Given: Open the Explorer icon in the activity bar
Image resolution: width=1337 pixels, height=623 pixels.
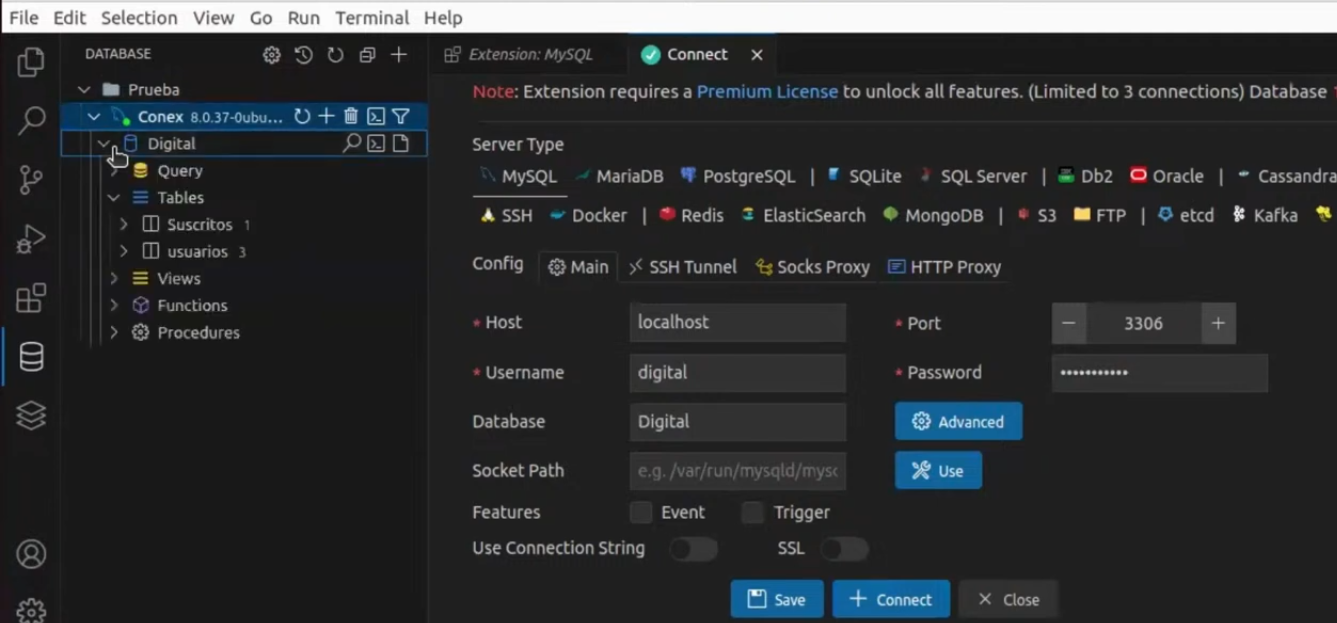Looking at the screenshot, I should coord(31,62).
